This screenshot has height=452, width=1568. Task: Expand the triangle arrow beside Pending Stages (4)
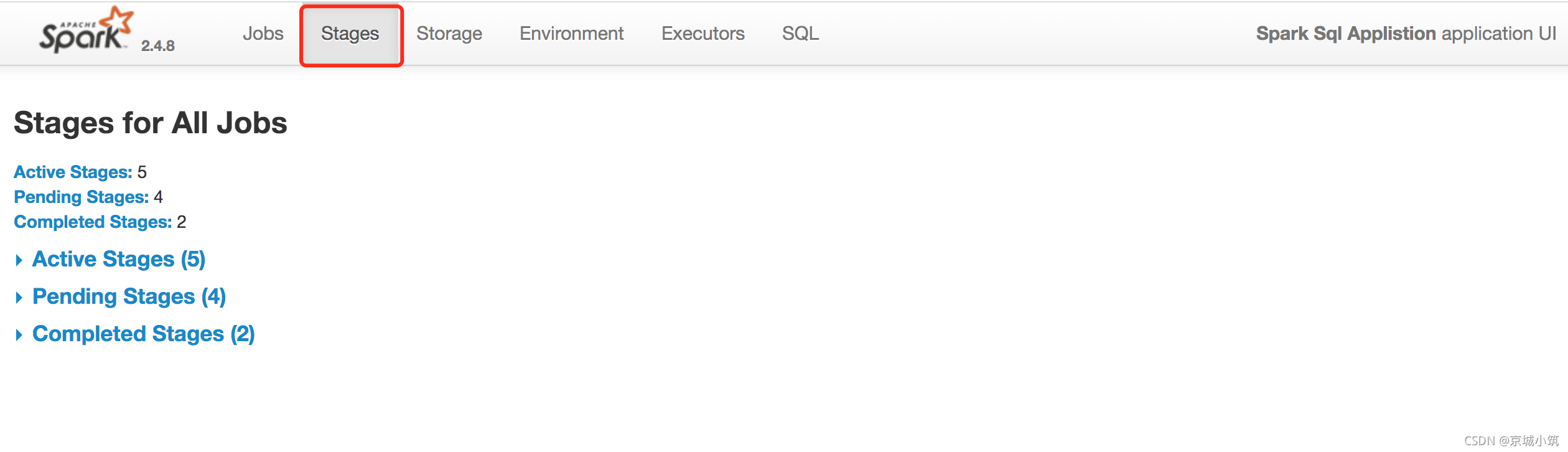19,298
